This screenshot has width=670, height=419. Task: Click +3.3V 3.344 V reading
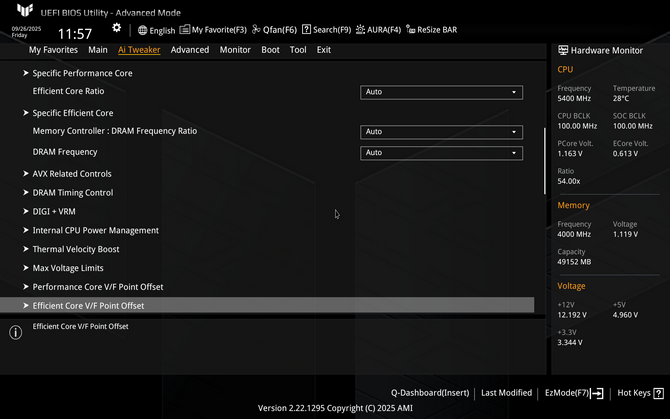[570, 342]
